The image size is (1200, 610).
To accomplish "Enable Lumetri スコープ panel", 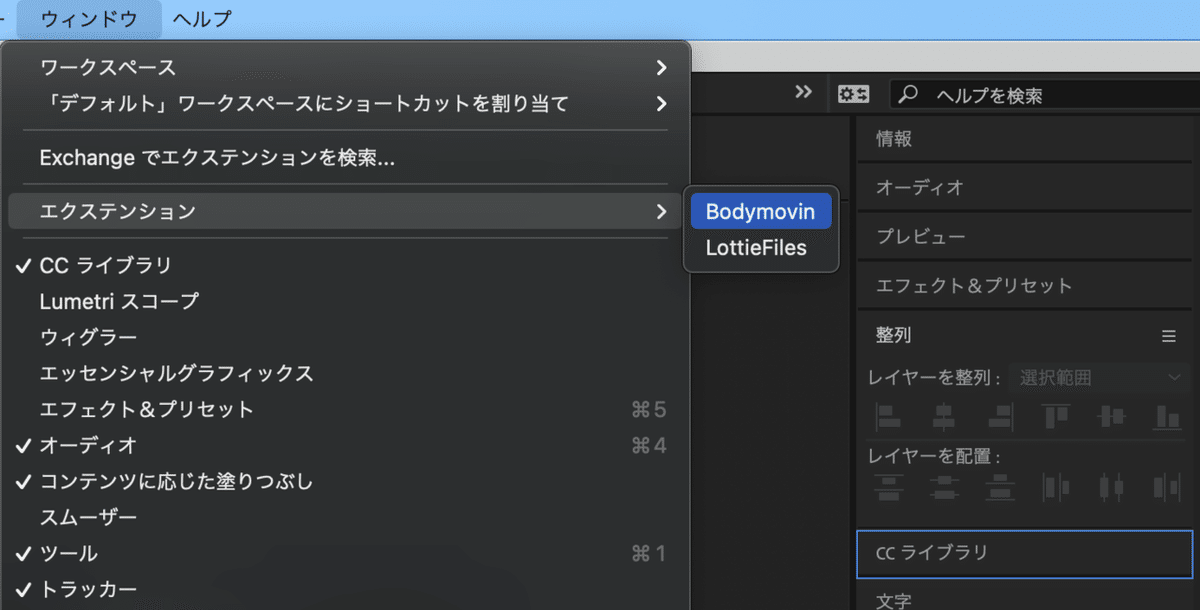I will coord(346,301).
